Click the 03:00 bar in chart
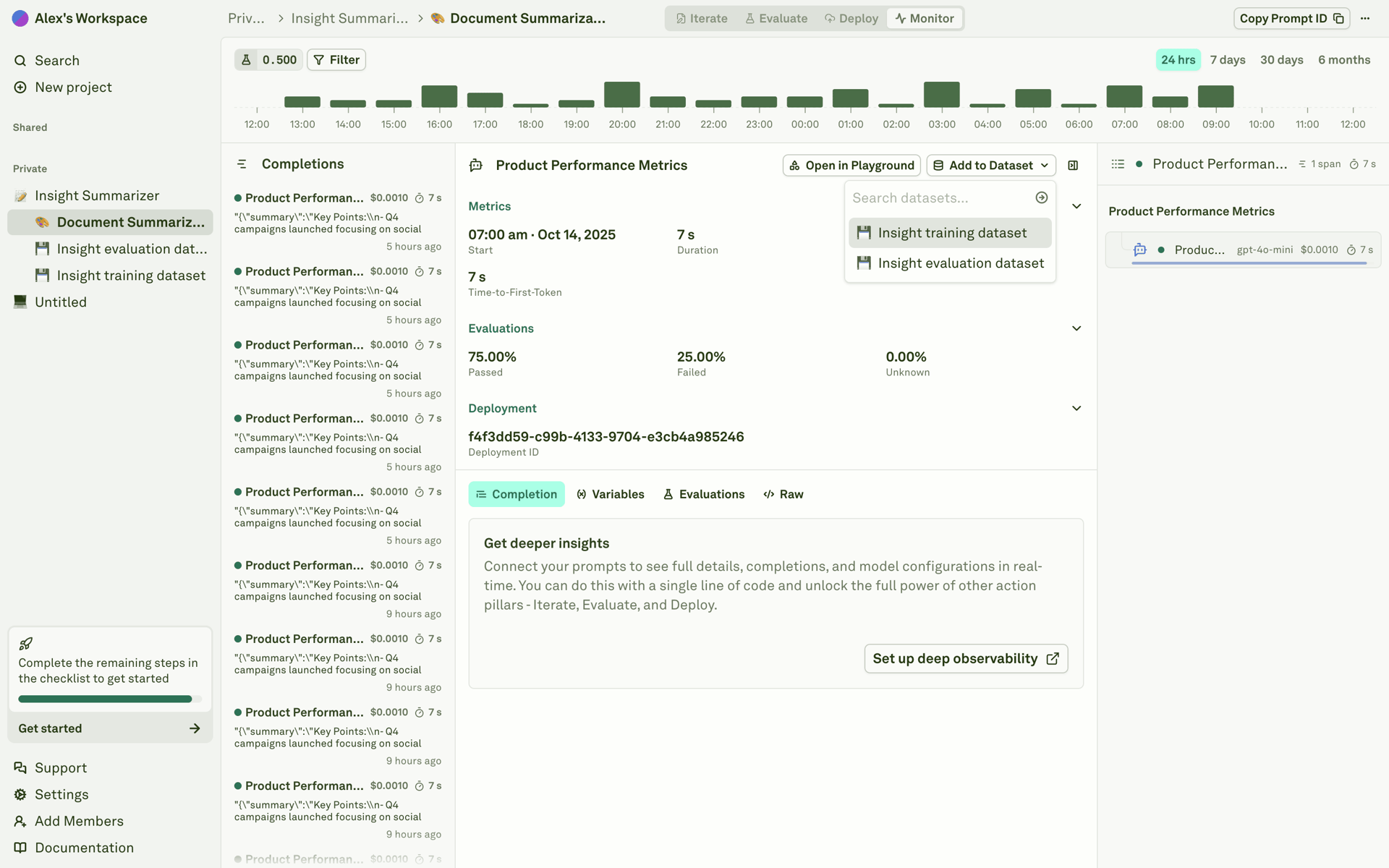The width and height of the screenshot is (1389, 868). 942,95
